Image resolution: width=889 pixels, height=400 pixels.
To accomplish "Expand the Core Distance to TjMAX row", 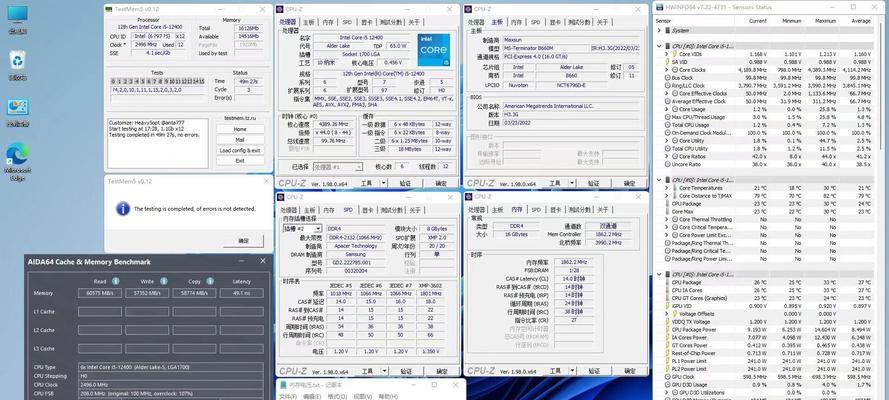I will click(667, 196).
